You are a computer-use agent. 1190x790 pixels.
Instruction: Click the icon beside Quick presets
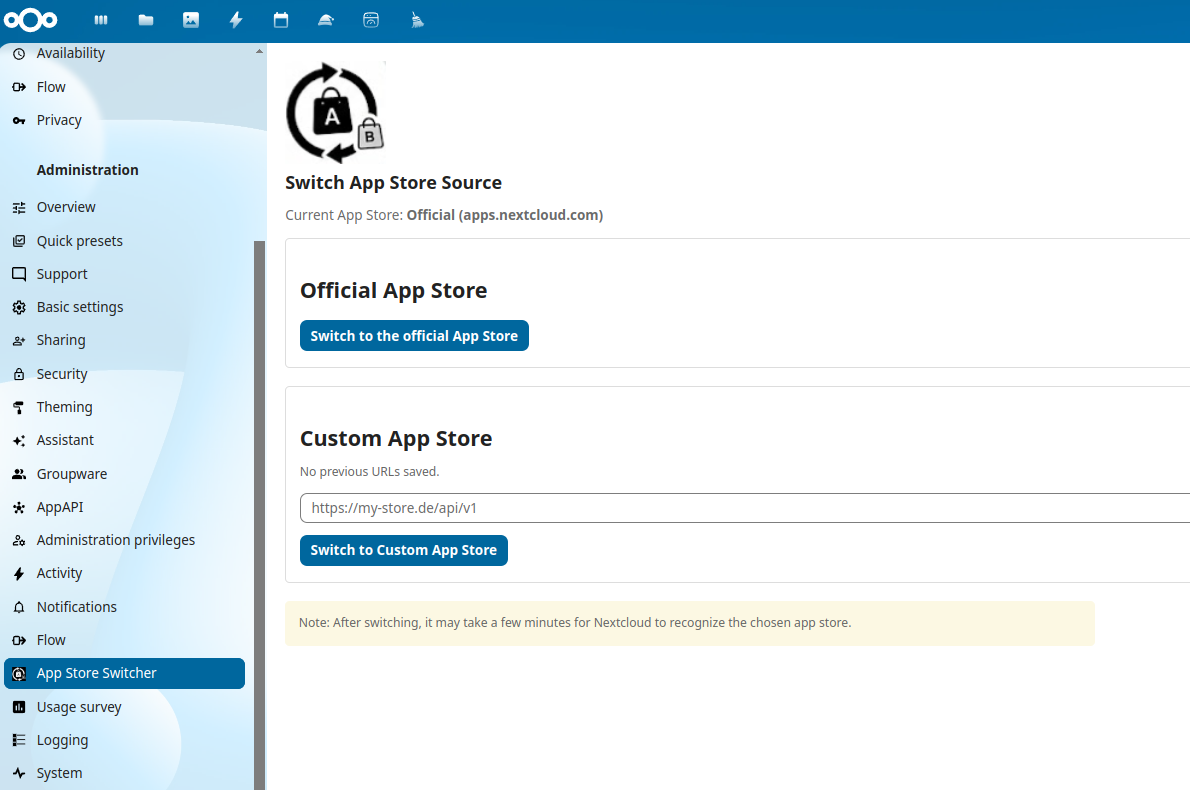pyautogui.click(x=19, y=241)
